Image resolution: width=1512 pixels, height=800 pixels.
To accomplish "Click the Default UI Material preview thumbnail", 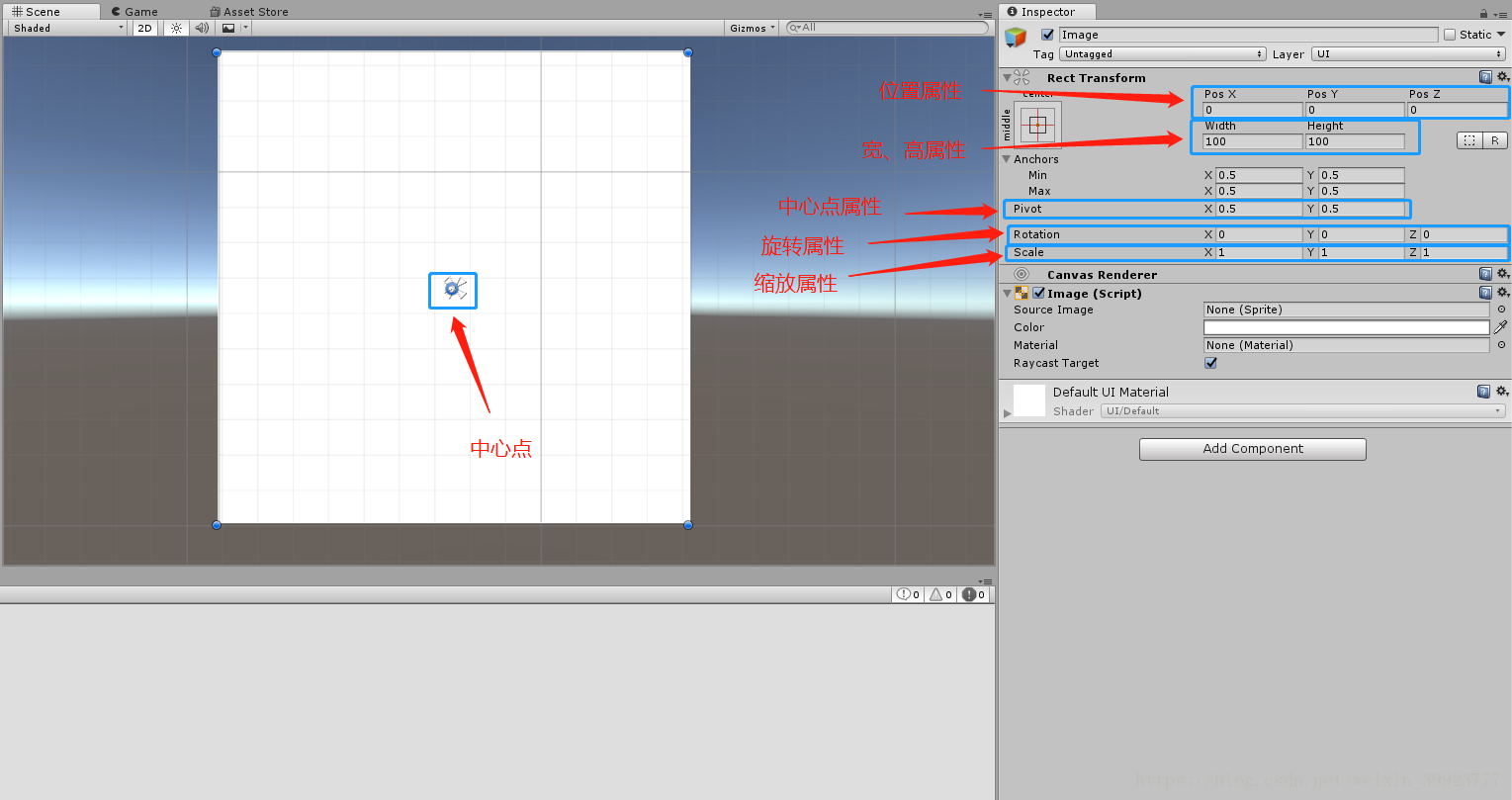I will (1029, 400).
